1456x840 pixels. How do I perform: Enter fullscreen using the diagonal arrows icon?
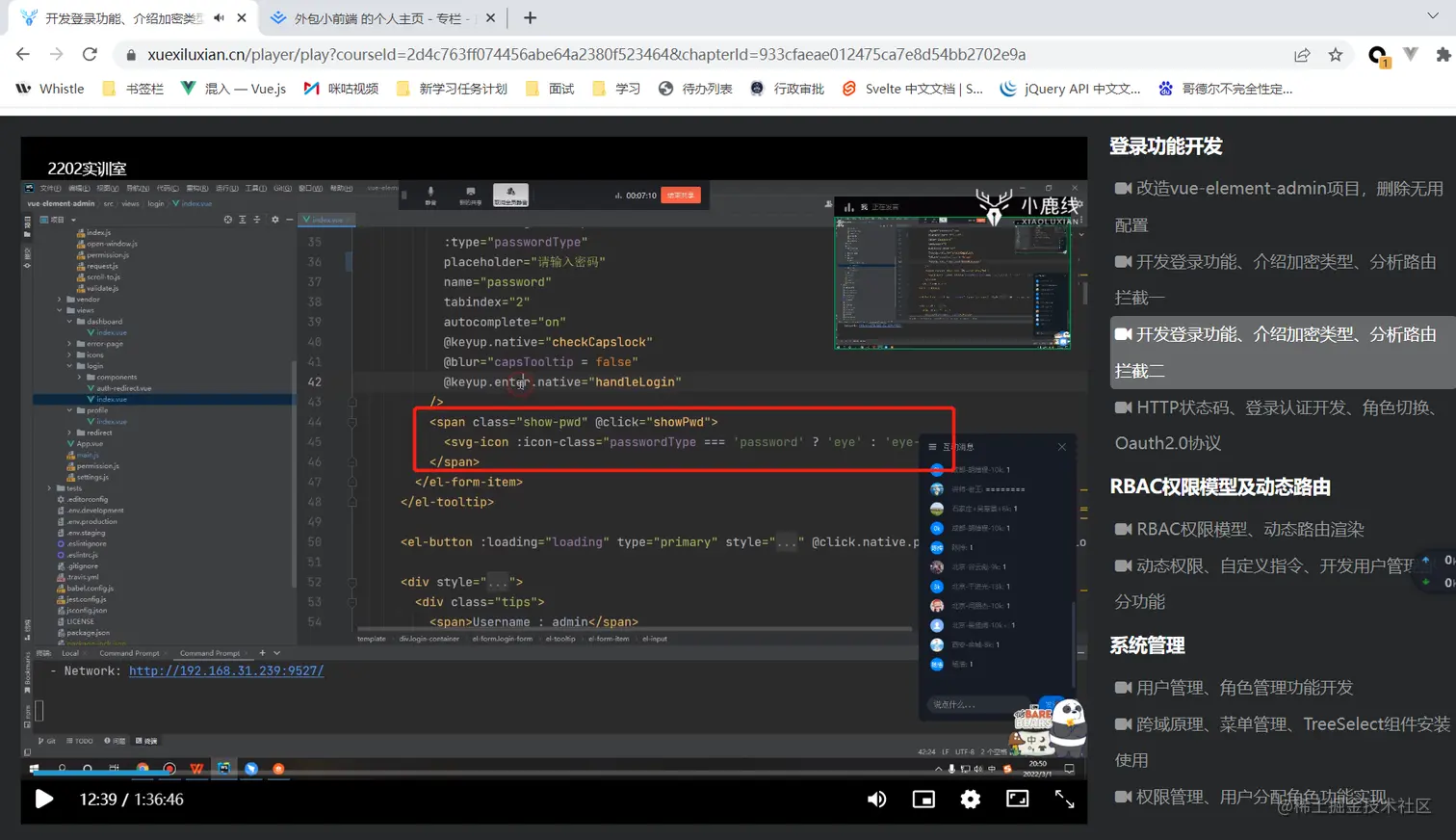click(1064, 799)
